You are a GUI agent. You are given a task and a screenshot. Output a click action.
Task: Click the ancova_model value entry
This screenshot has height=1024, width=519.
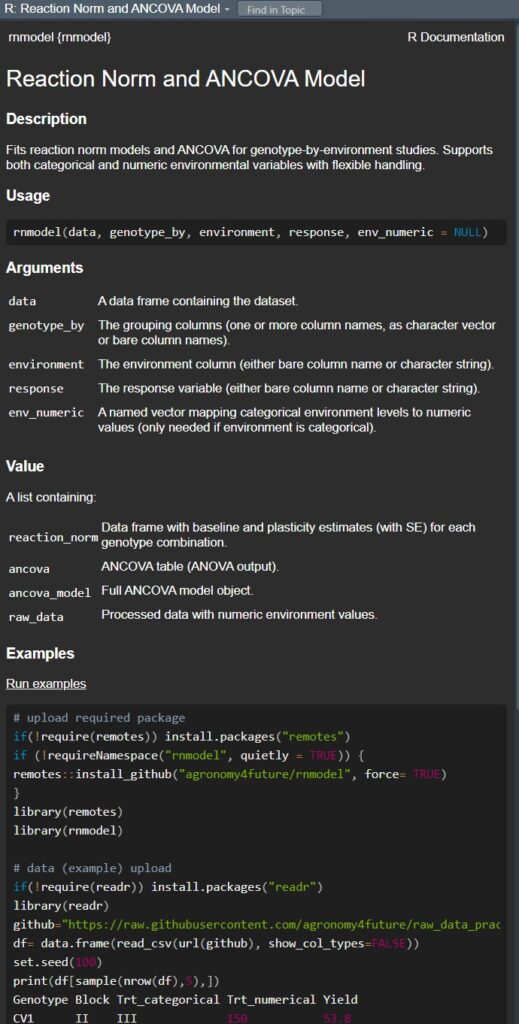(50, 593)
